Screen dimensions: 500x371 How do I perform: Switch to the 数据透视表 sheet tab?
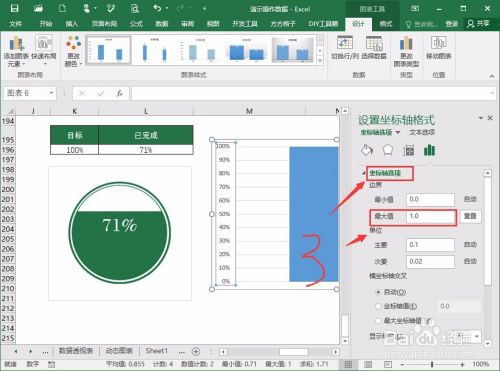(x=76, y=351)
